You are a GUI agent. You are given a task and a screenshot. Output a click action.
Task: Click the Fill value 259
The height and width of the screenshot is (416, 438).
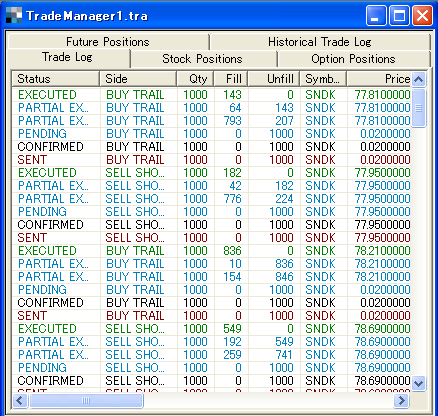coord(232,355)
